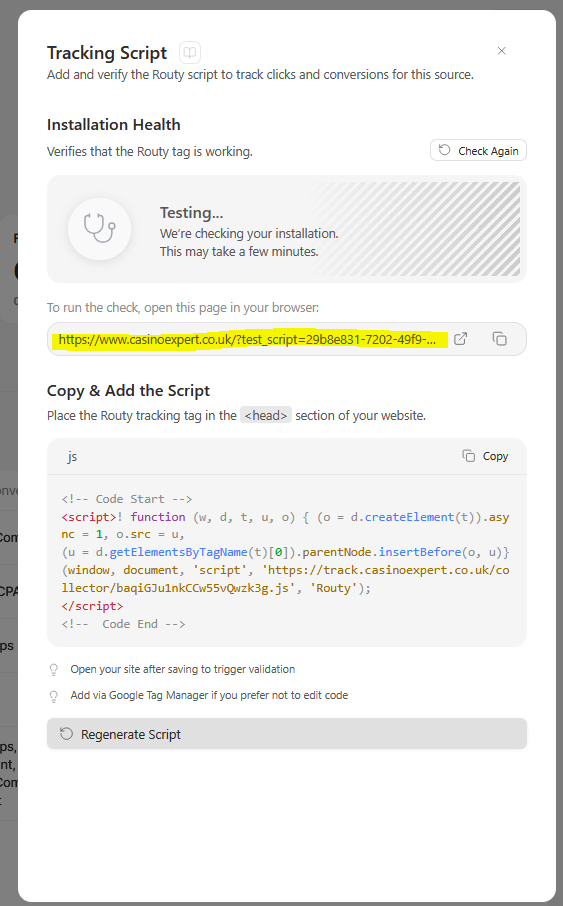Click the Check Again button
The image size is (563, 906).
(x=478, y=150)
